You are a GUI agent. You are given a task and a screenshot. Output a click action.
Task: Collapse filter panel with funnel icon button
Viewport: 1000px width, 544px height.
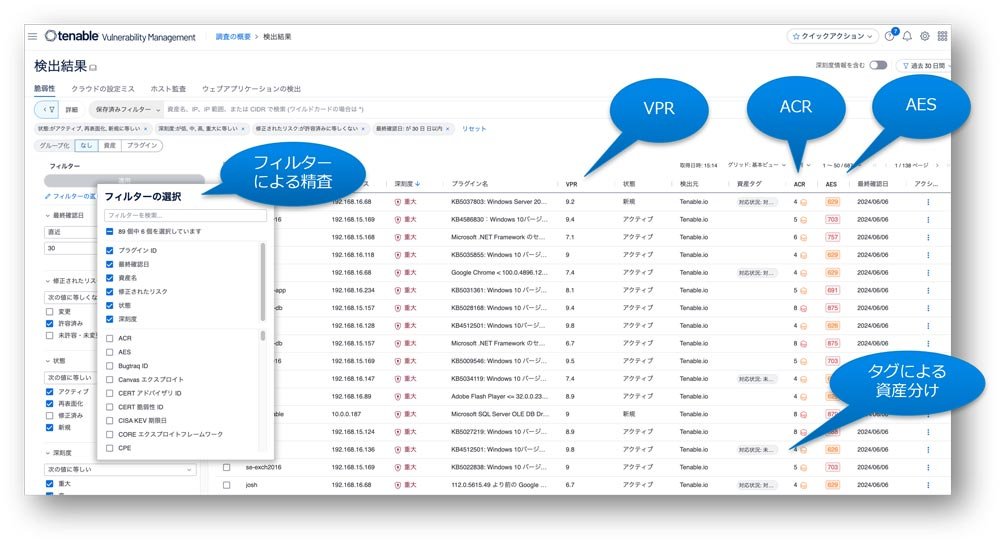coord(46,109)
